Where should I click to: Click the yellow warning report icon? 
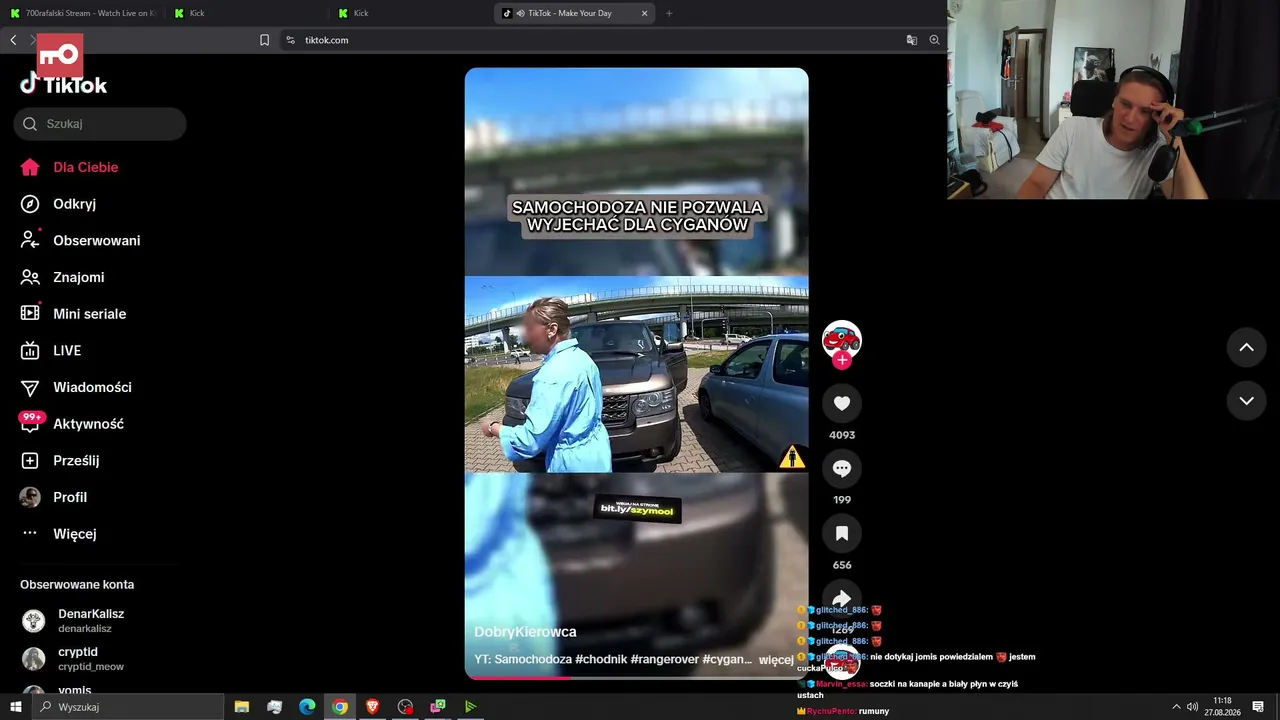pos(792,457)
